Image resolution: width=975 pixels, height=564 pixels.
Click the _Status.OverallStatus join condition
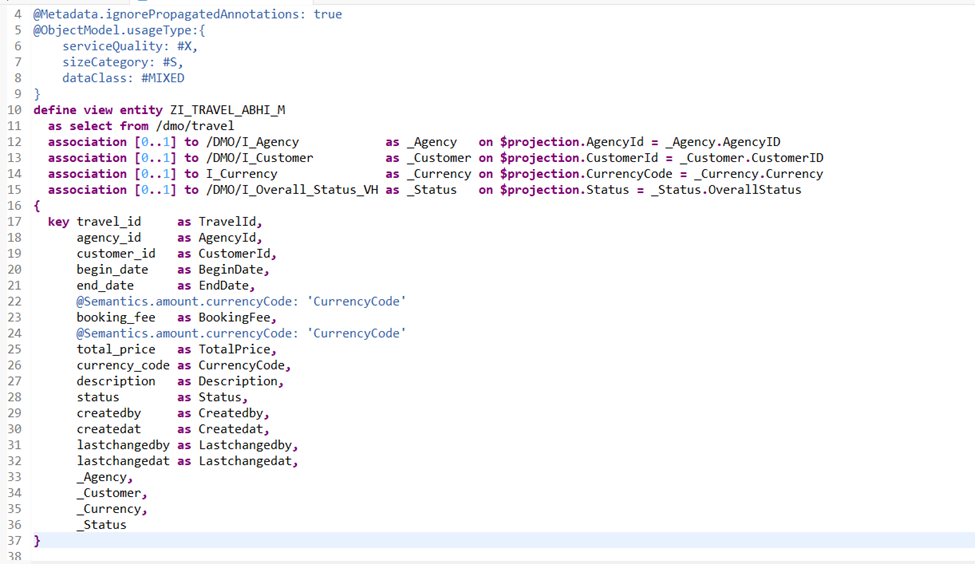coord(726,190)
